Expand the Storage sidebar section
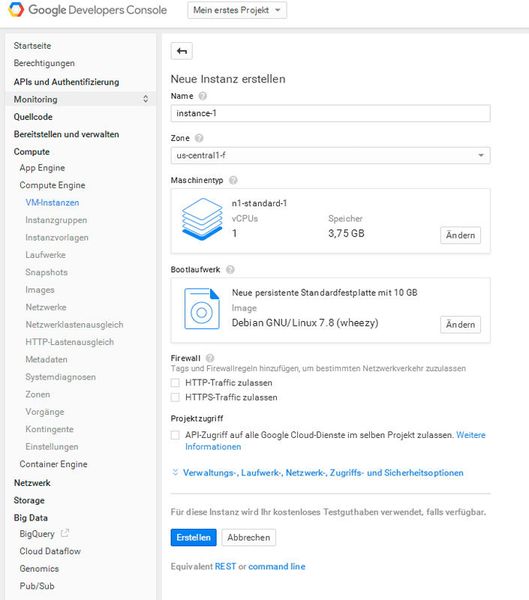 (29, 501)
